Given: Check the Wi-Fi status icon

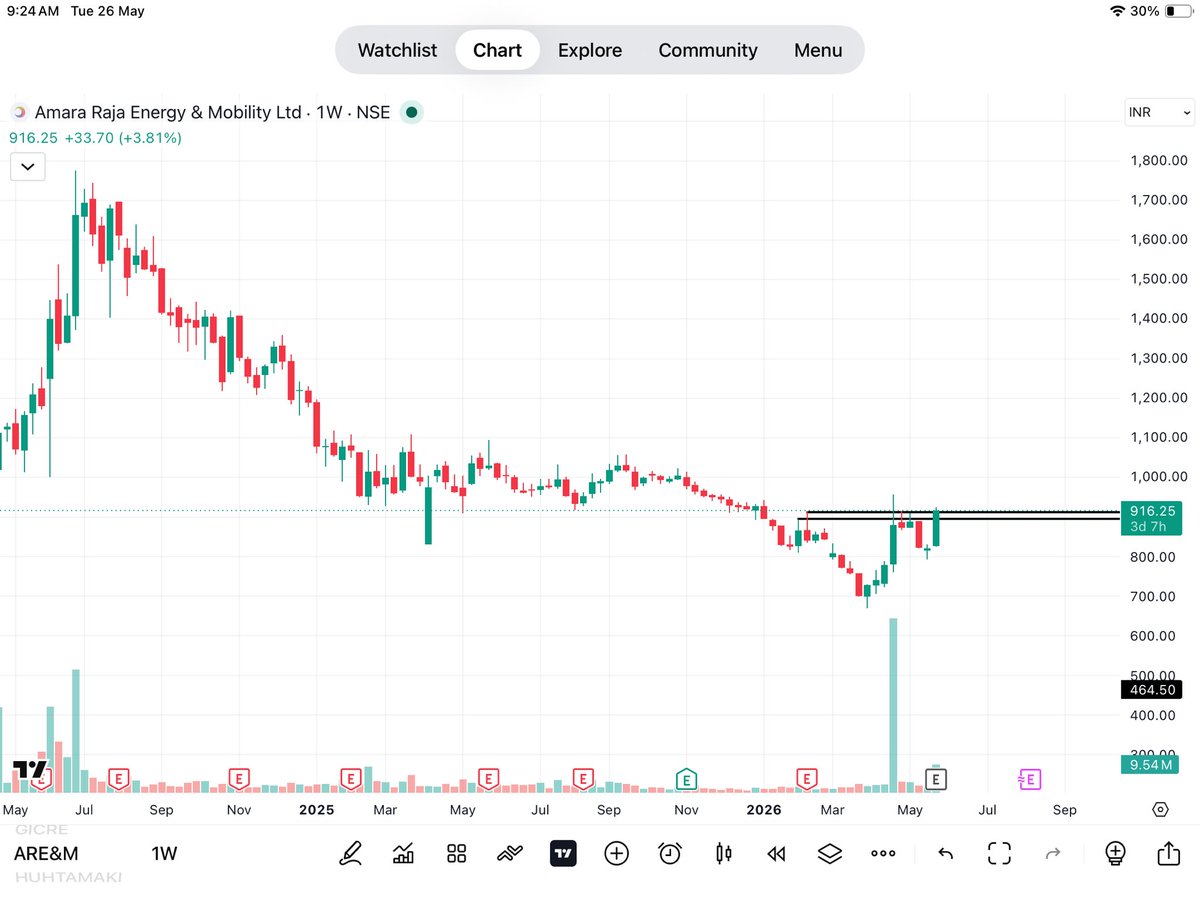Looking at the screenshot, I should click(x=1117, y=11).
